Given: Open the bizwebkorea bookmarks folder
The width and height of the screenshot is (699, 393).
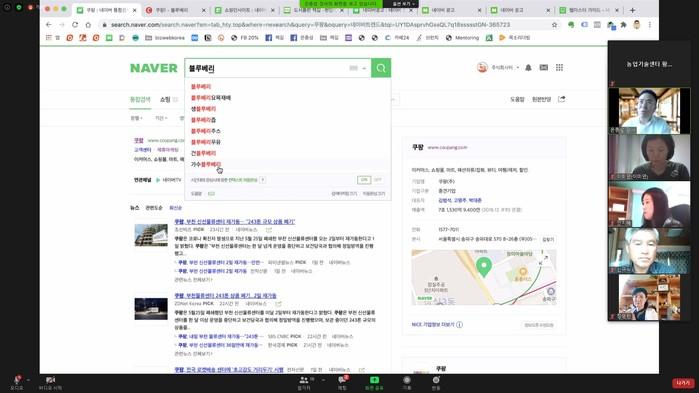Looking at the screenshot, I should [165, 38].
